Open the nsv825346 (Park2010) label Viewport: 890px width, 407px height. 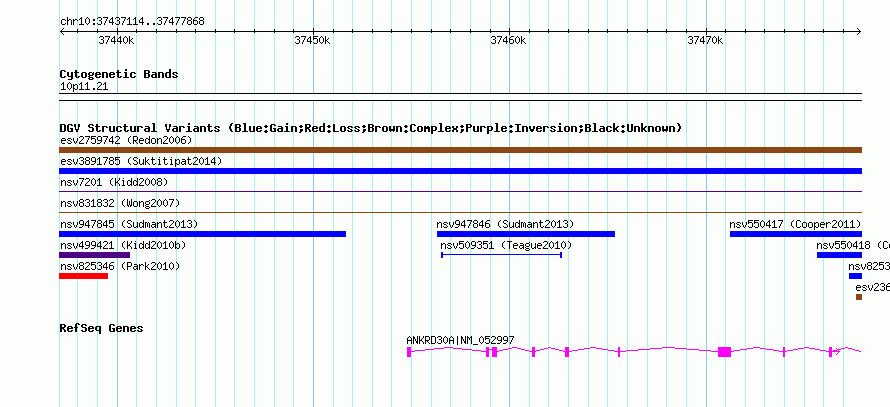coord(120,266)
